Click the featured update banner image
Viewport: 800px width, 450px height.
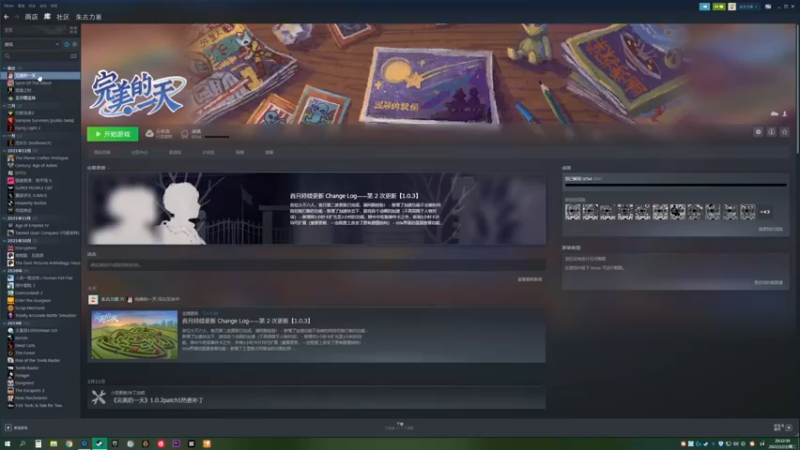pyautogui.click(x=316, y=208)
